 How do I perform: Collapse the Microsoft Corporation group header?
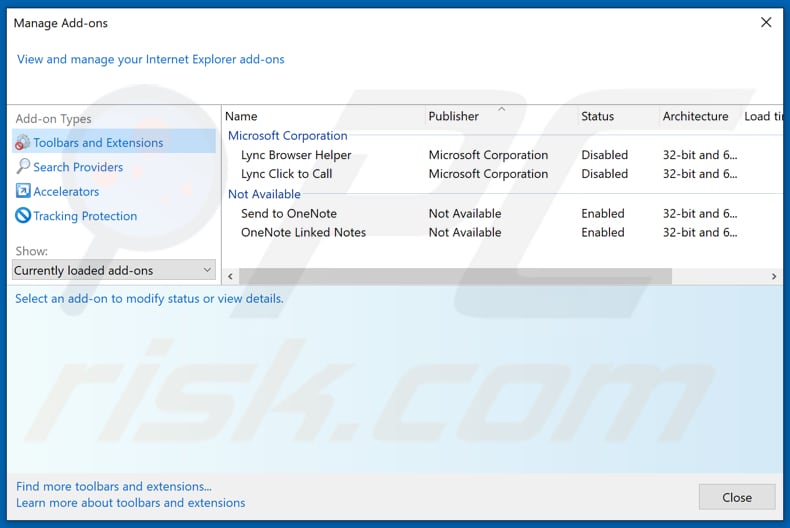pos(288,136)
